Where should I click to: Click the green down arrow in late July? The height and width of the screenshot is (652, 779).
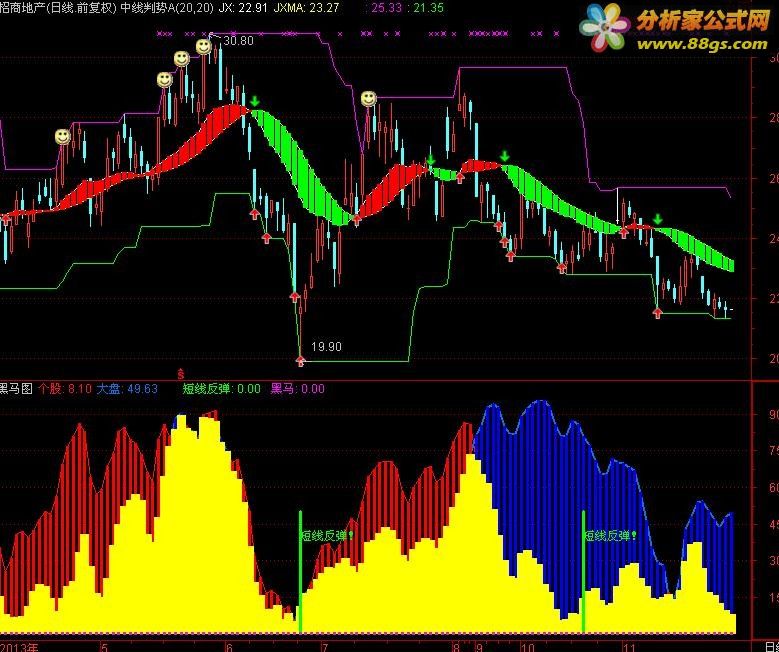click(x=431, y=160)
